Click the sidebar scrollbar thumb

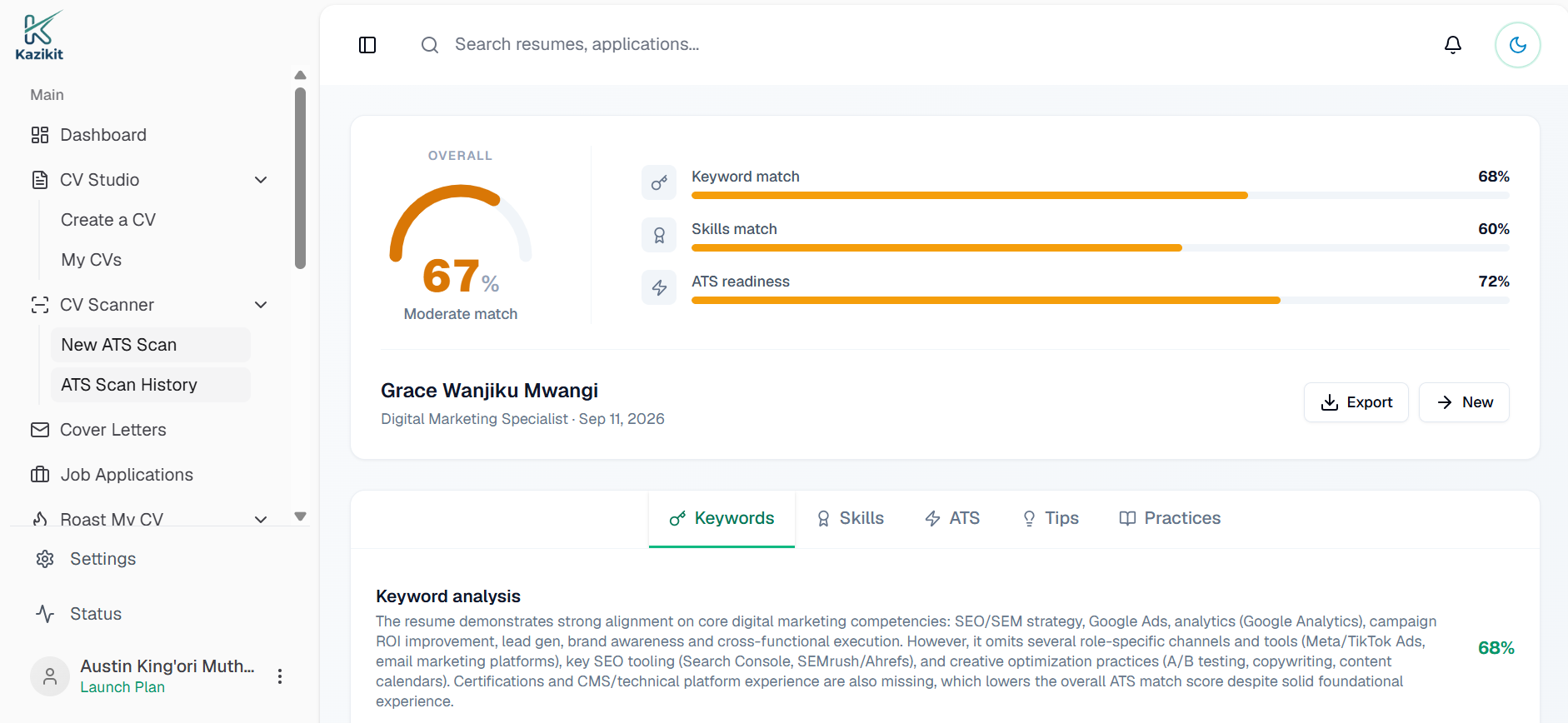click(x=301, y=178)
